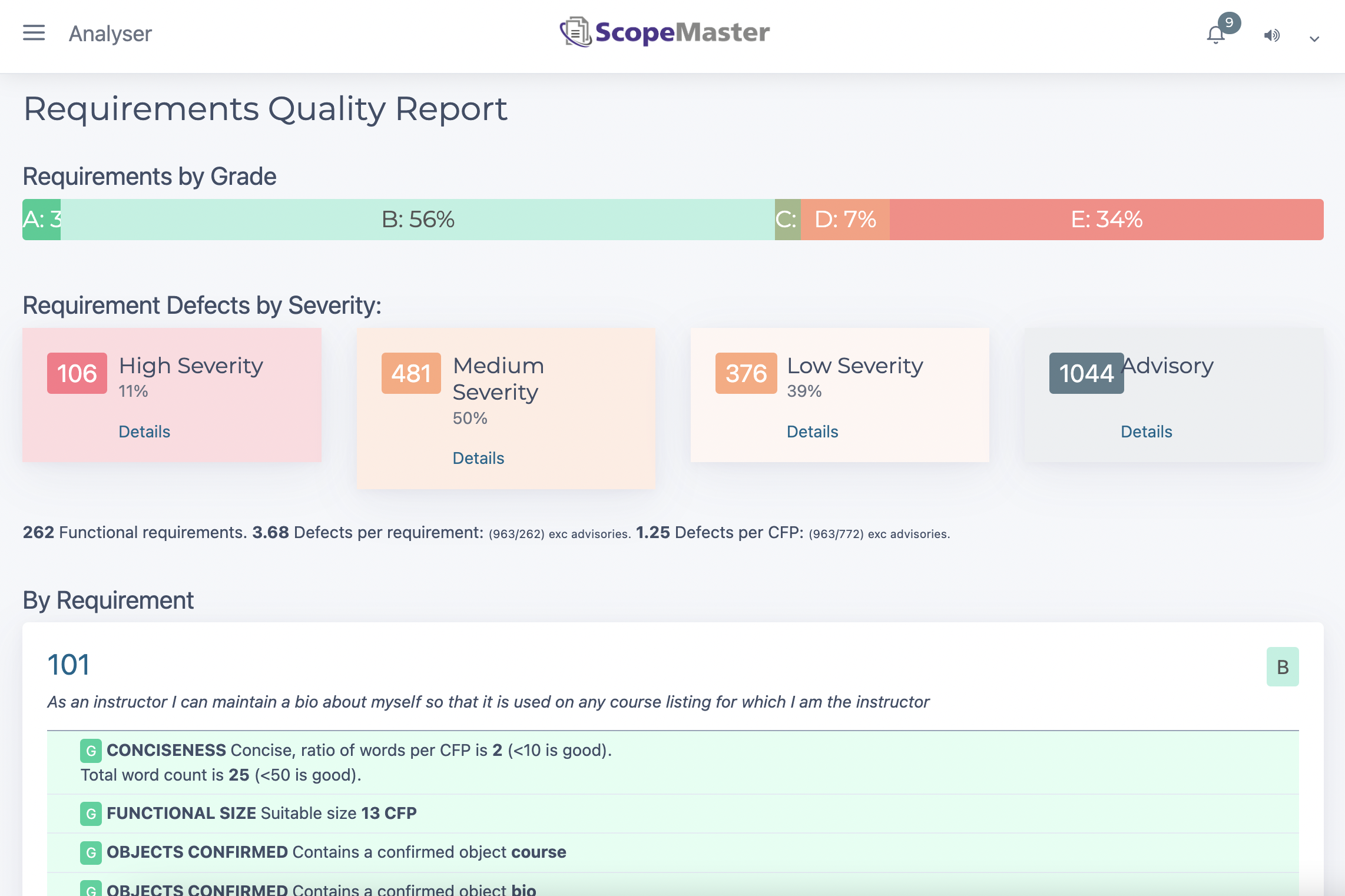Open Details for High Severity defects

coord(144,431)
